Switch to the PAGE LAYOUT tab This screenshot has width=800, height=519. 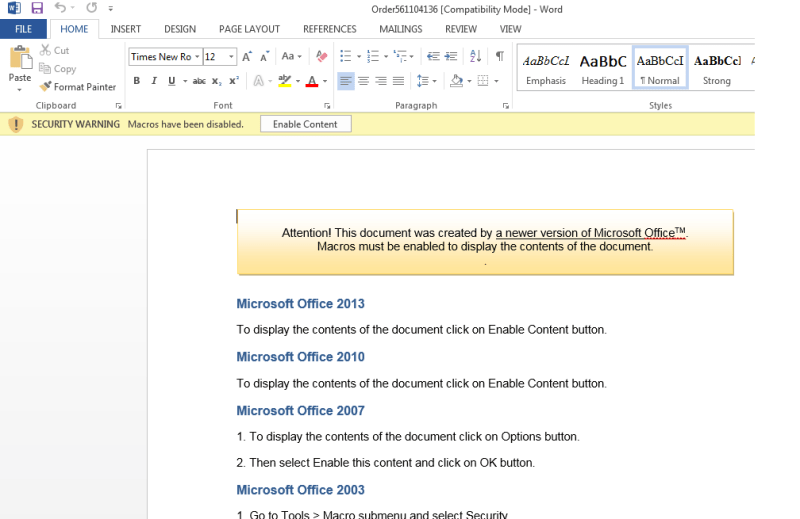[x=249, y=29]
